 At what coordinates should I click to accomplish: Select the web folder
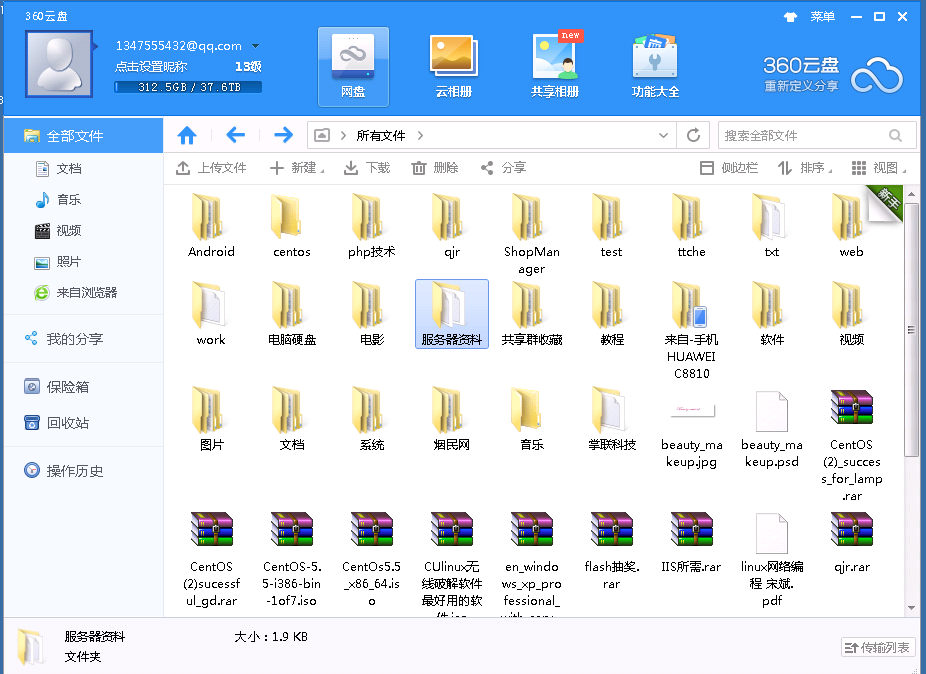[x=852, y=226]
